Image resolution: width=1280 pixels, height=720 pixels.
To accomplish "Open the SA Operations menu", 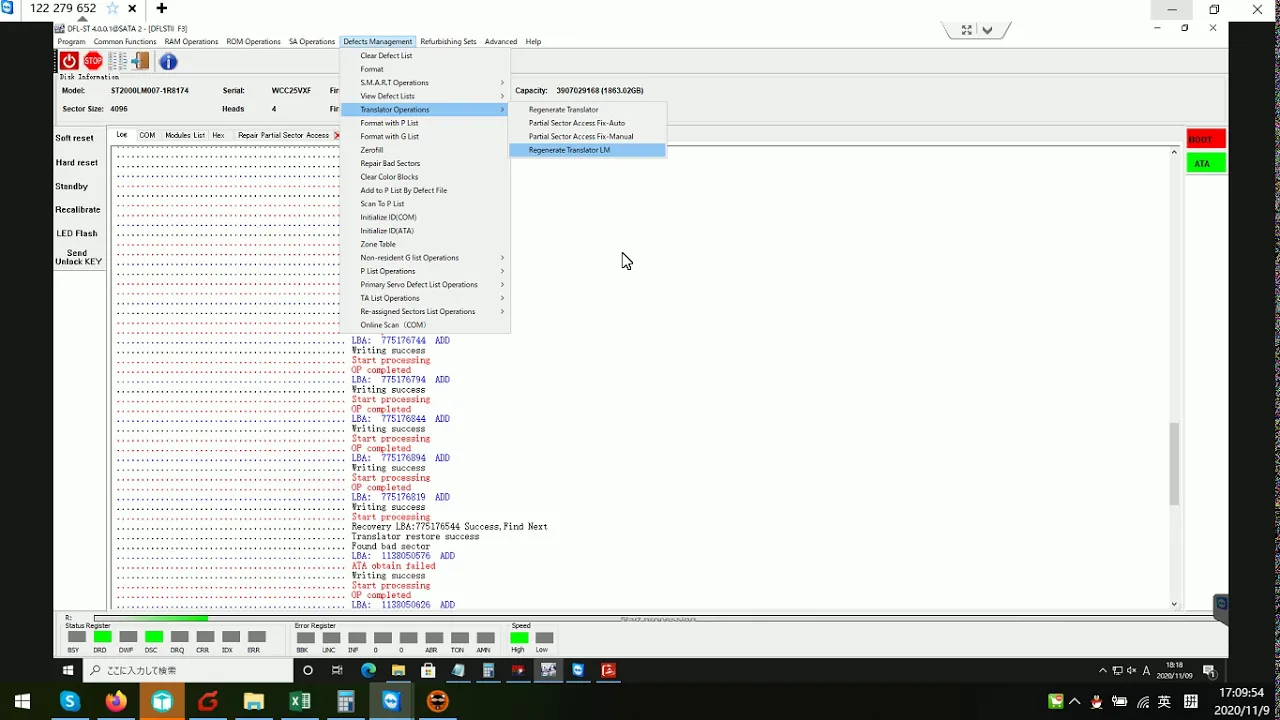I will click(312, 42).
